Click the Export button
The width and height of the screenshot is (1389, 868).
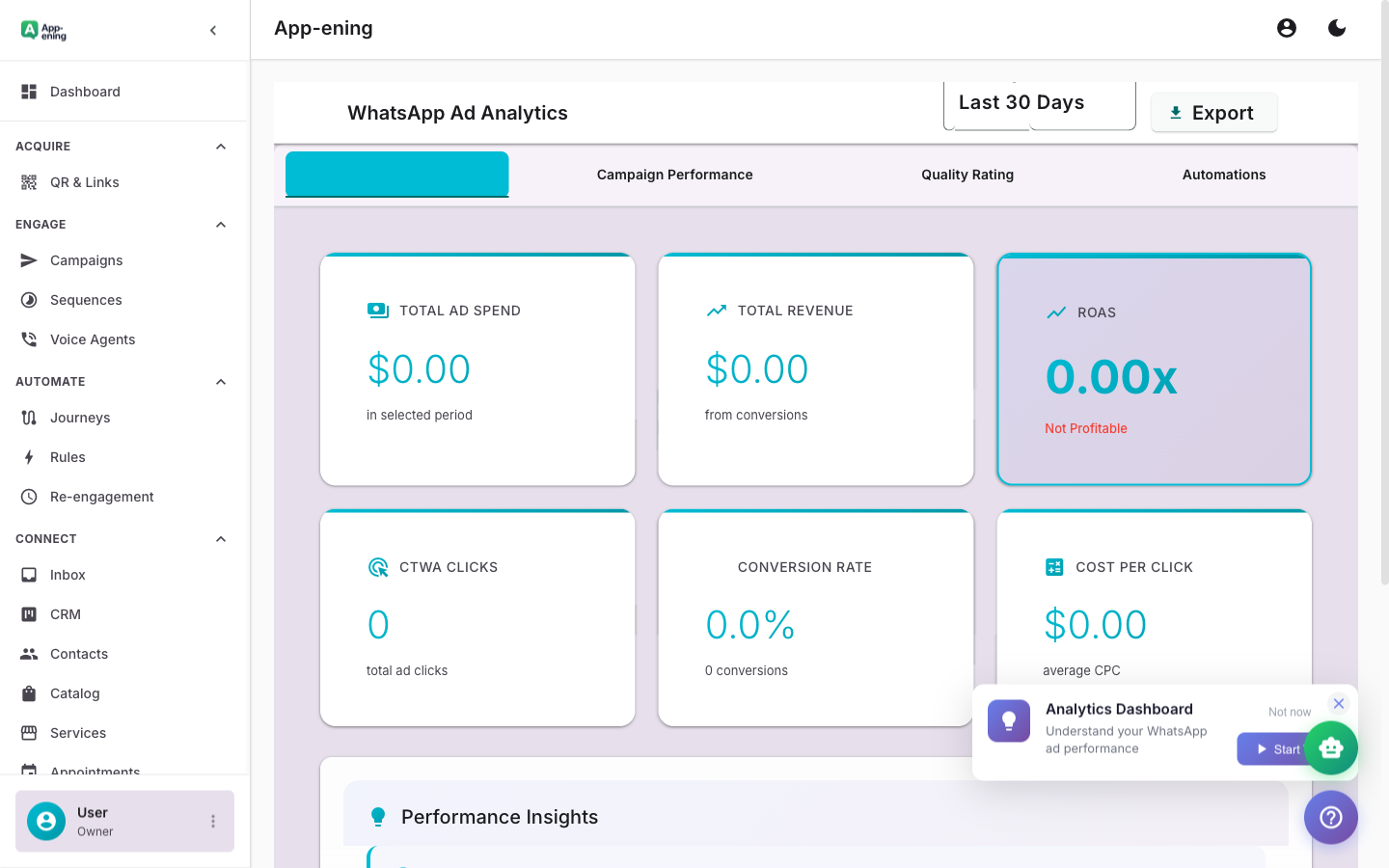click(1213, 112)
